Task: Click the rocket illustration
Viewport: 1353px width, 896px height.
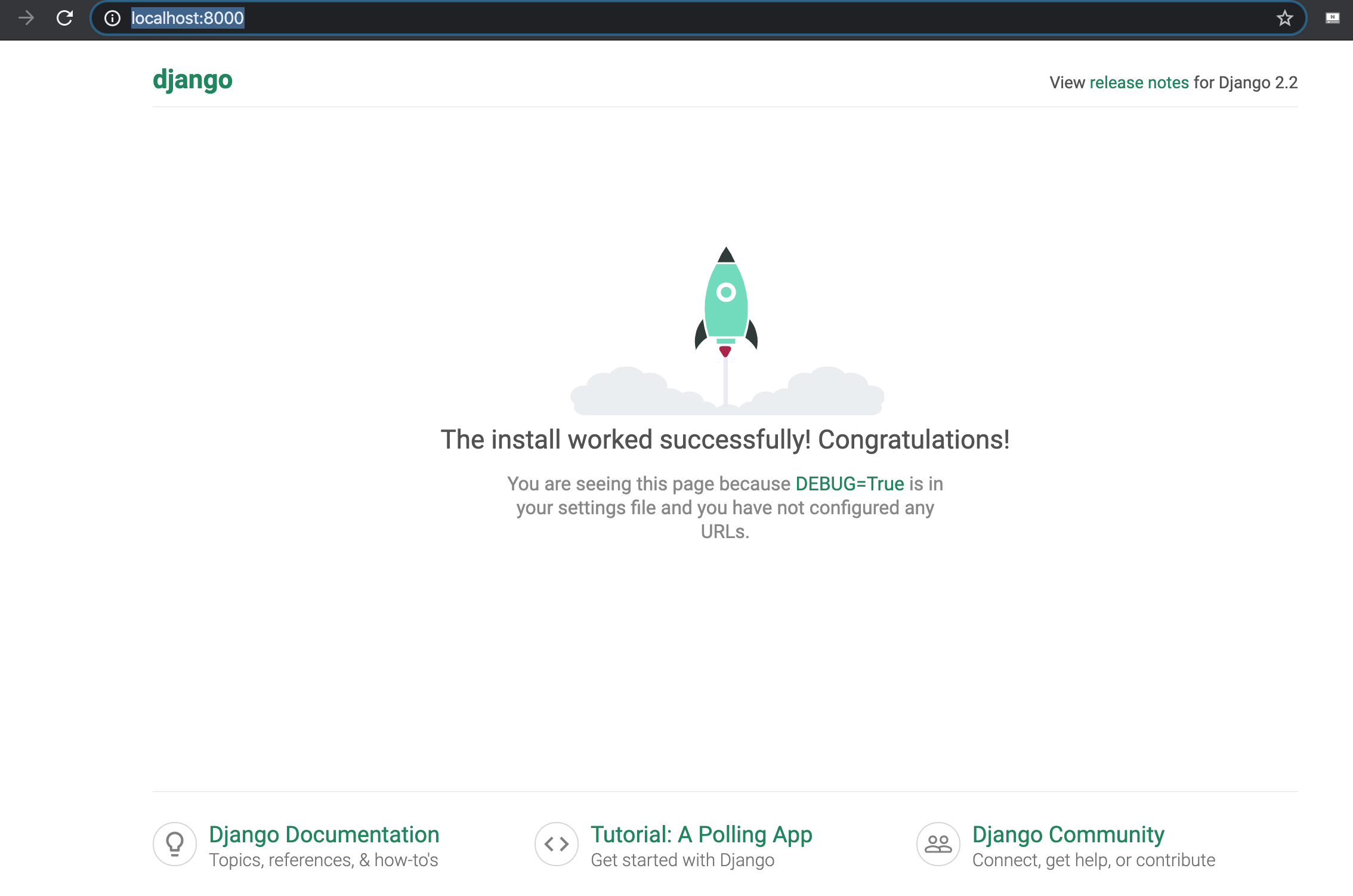Action: click(x=726, y=304)
